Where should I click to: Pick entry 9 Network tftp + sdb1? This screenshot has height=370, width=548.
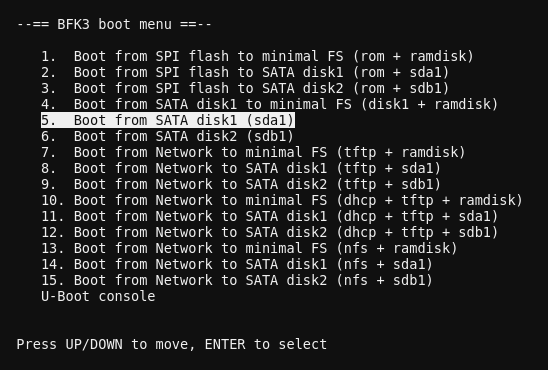[x=241, y=184]
